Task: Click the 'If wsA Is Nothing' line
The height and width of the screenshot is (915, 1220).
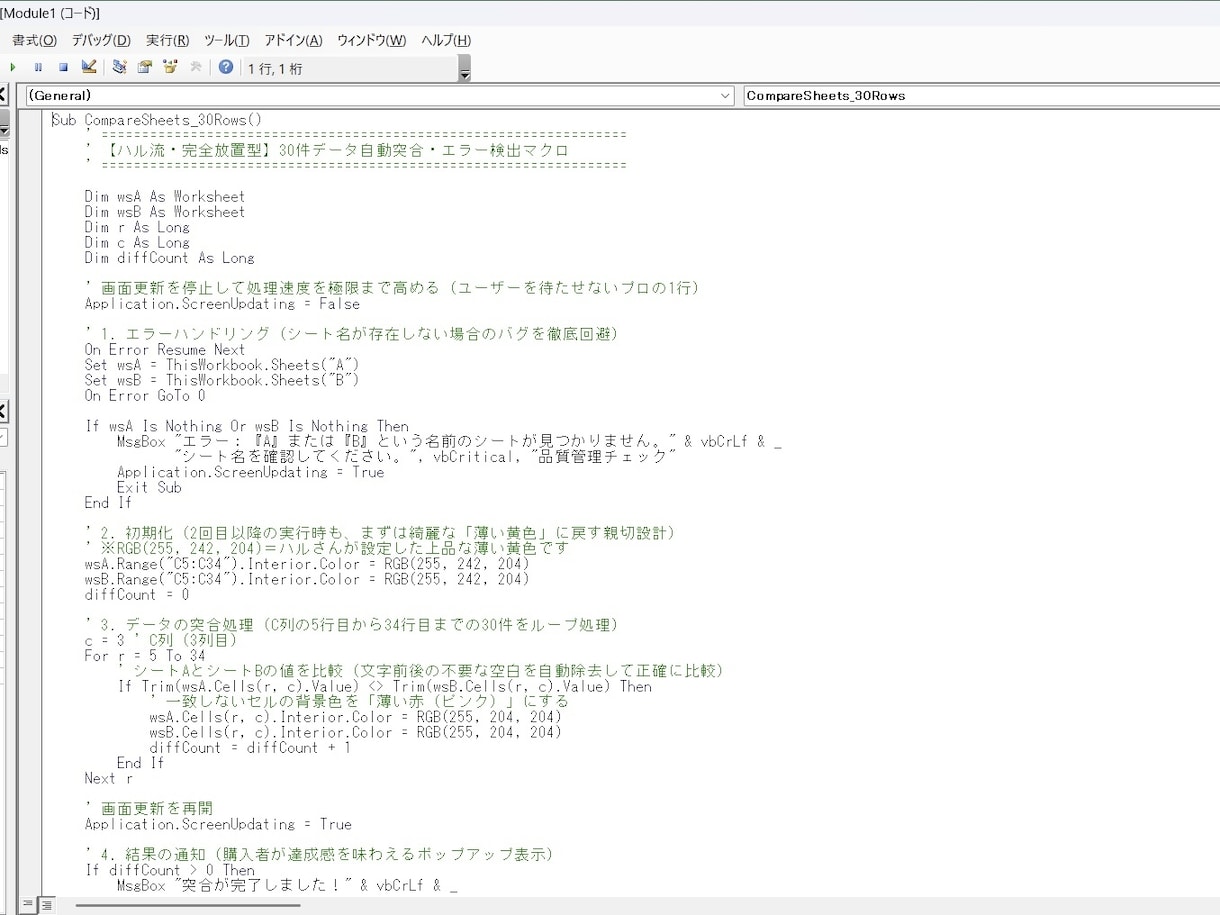Action: coord(247,426)
